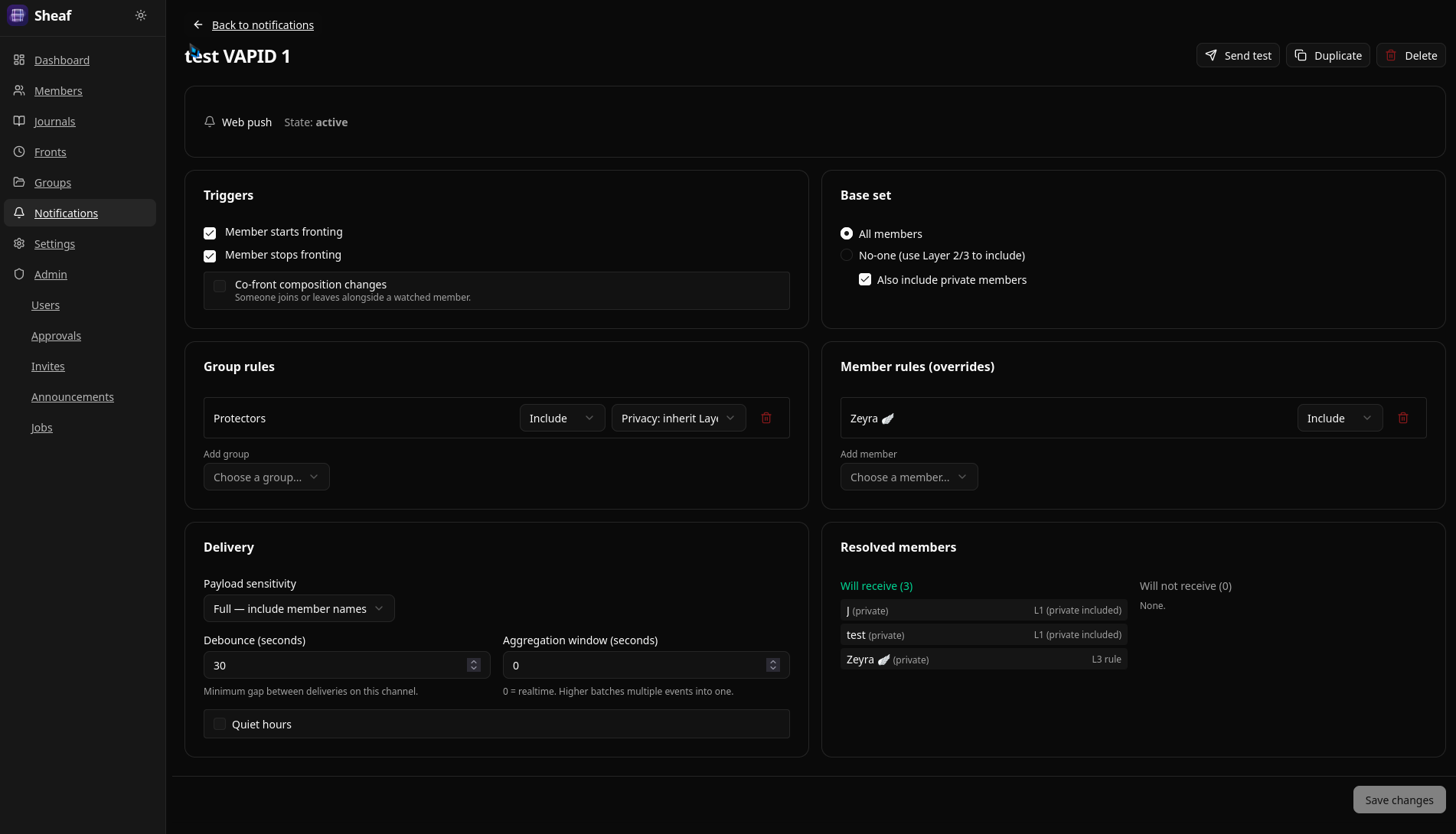Uncheck Member starts fronting trigger
Image resolution: width=1456 pixels, height=834 pixels.
click(210, 233)
